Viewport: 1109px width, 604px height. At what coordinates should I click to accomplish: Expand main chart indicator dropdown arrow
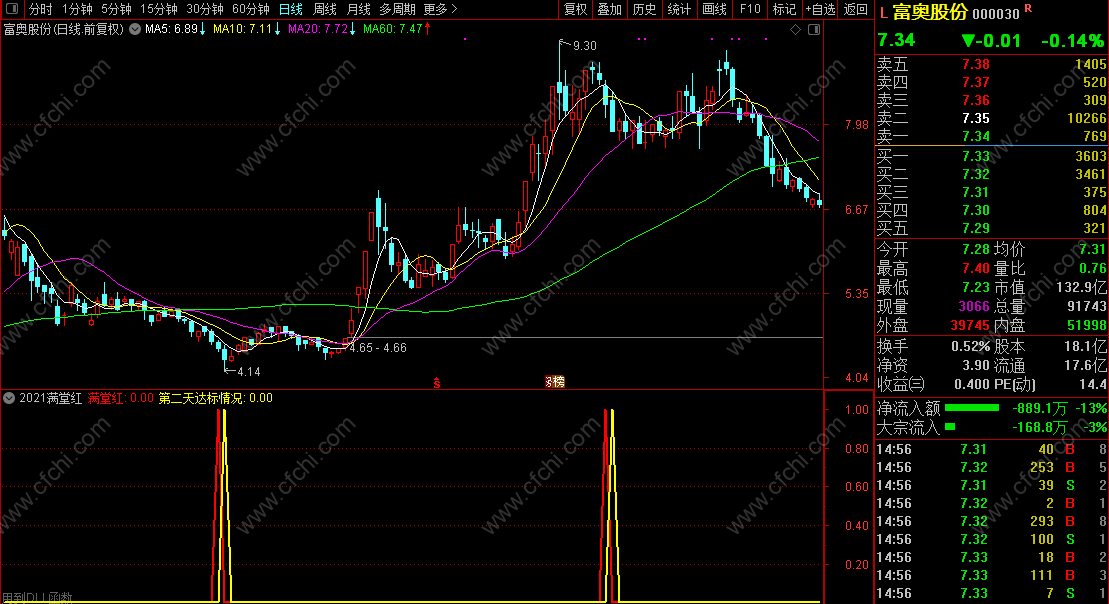coord(134,29)
